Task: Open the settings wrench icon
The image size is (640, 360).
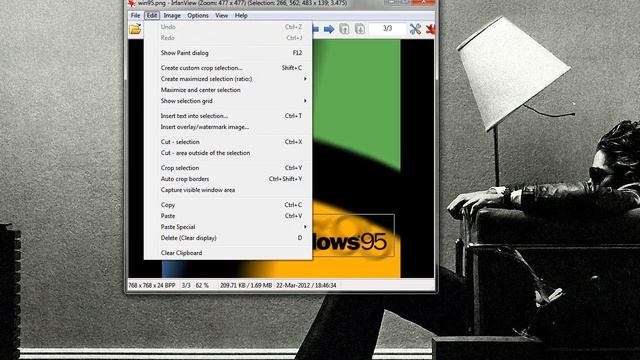Action: (415, 29)
